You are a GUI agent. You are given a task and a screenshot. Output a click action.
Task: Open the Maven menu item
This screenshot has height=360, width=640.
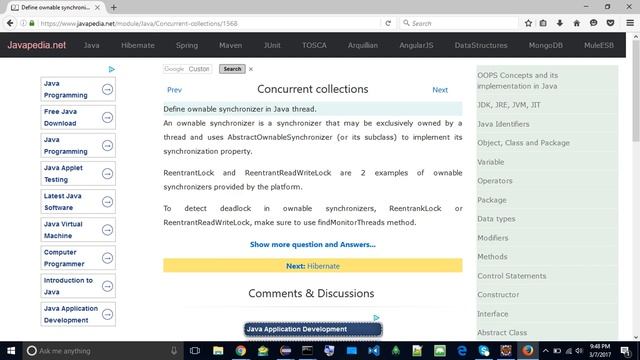coord(231,45)
